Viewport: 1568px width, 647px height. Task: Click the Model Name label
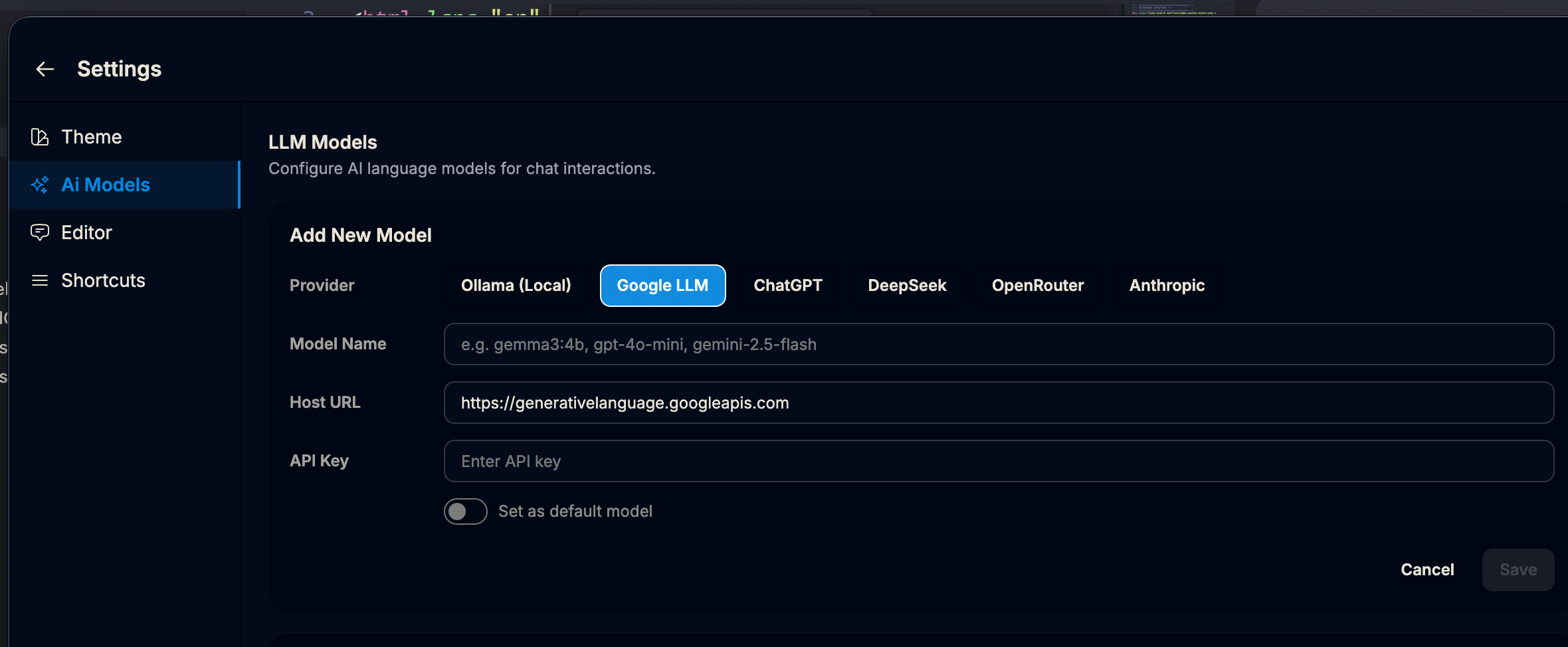pos(338,344)
